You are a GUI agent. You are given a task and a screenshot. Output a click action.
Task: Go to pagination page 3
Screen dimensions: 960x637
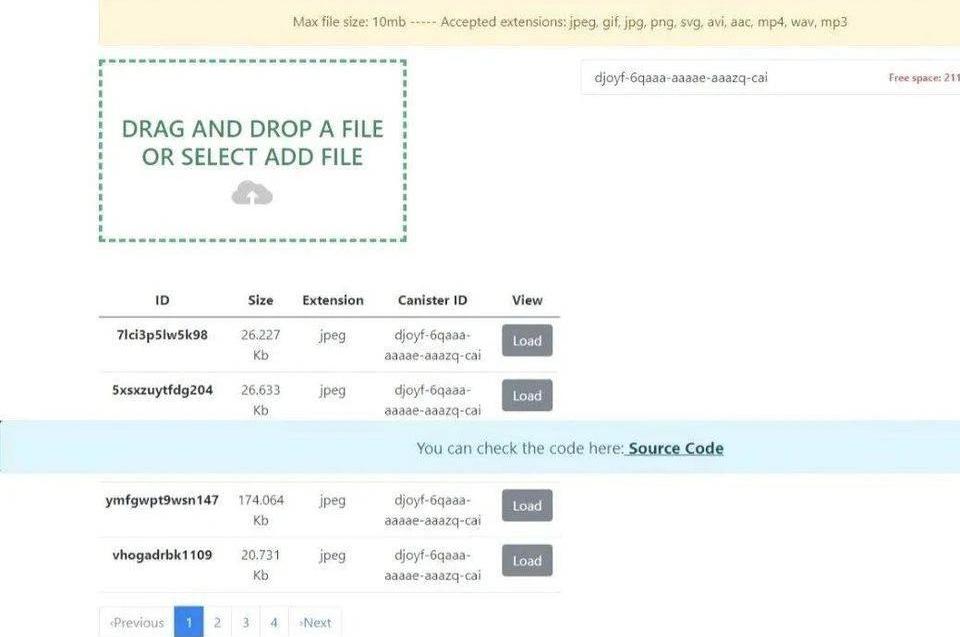point(245,623)
